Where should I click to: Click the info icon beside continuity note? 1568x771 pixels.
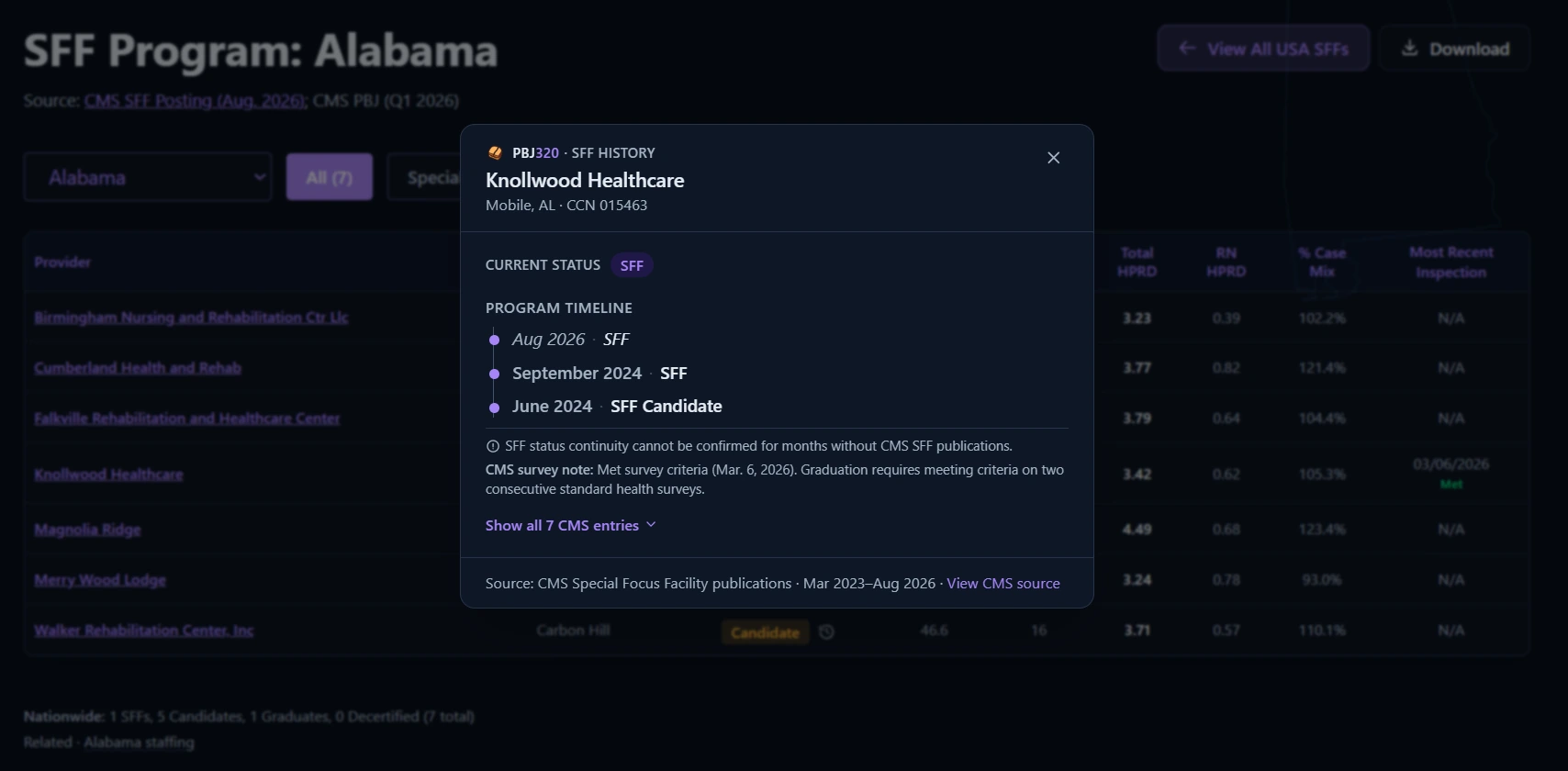493,446
